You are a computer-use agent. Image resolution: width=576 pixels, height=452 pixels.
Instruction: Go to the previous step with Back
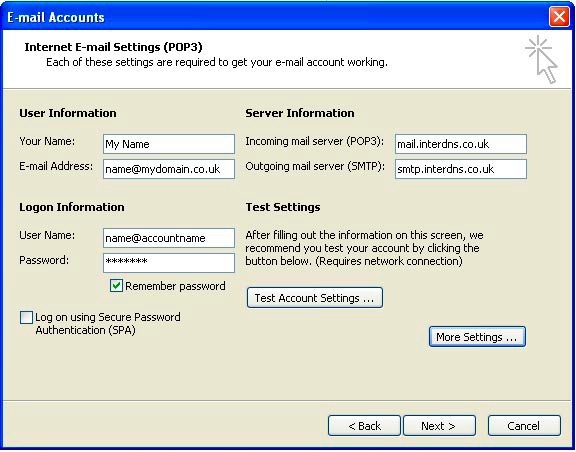point(364,426)
